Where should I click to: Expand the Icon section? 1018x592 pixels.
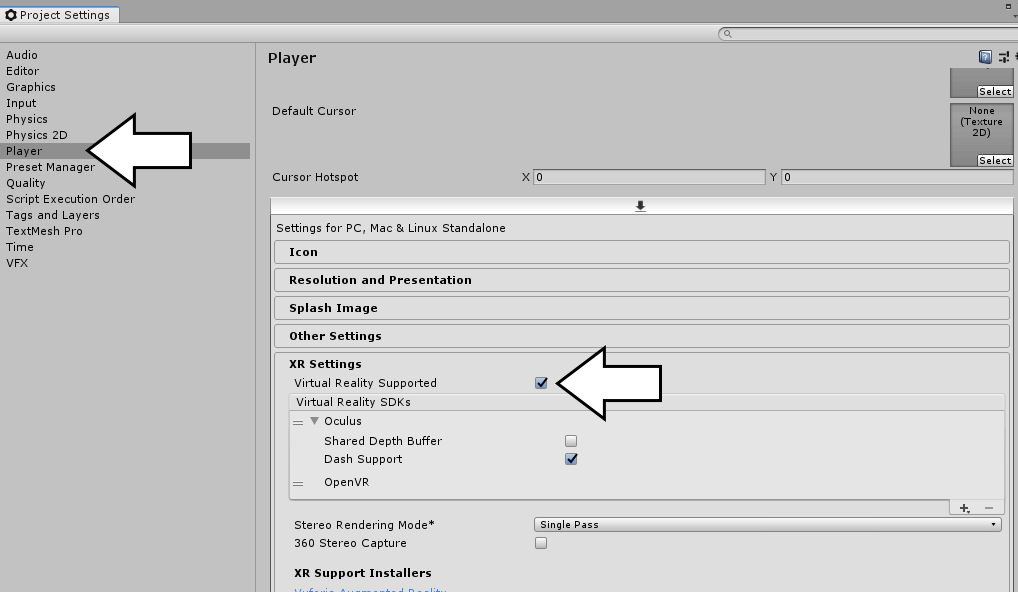[x=641, y=252]
